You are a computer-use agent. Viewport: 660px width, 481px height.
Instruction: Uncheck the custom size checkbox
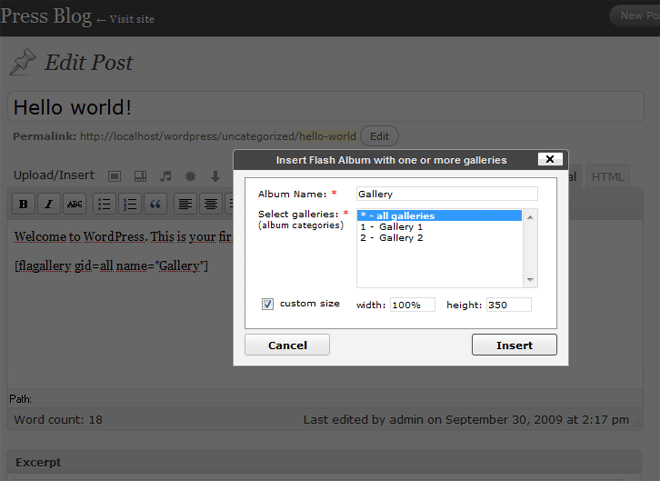267,304
